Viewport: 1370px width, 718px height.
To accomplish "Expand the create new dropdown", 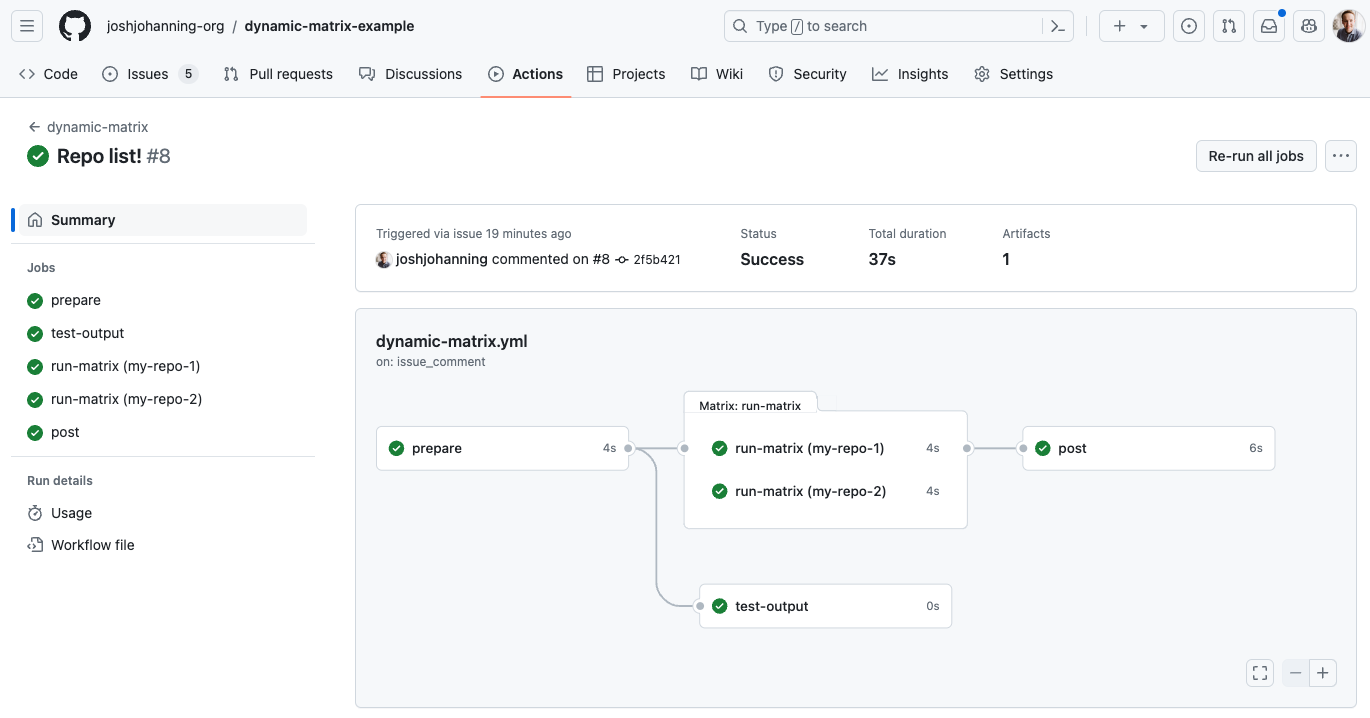I will [1131, 25].
